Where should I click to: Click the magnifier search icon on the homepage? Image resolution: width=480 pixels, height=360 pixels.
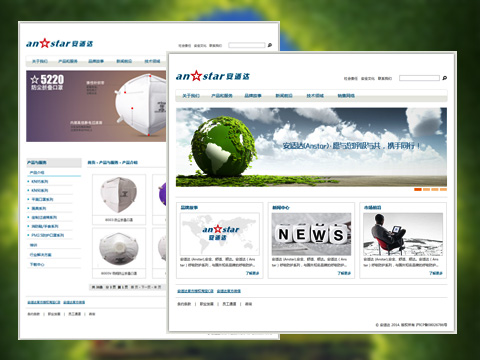point(444,78)
